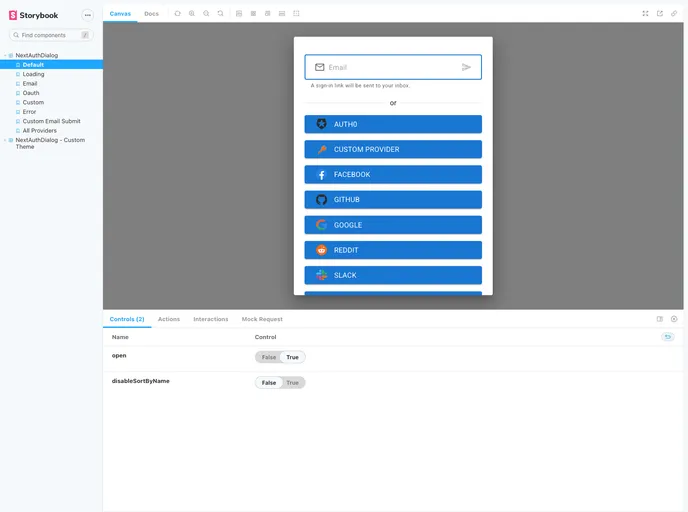Click the Slack logo icon

coord(322,275)
